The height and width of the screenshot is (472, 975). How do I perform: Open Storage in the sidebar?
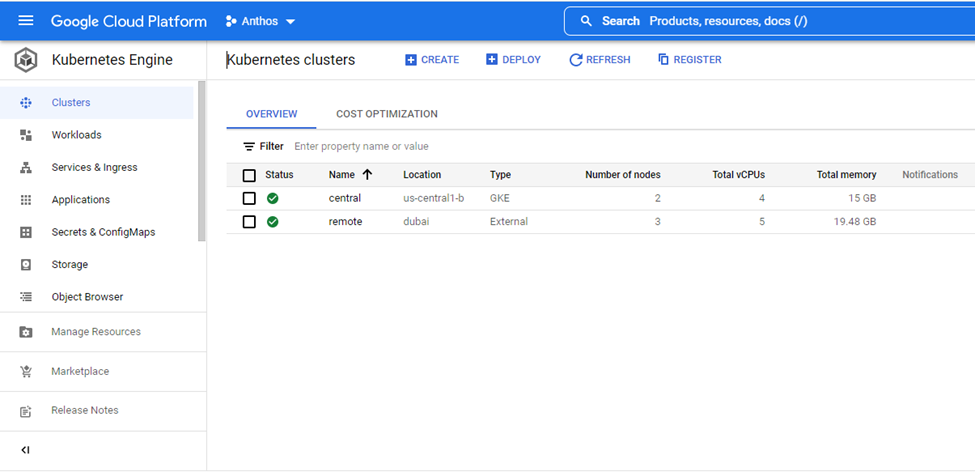coord(69,265)
